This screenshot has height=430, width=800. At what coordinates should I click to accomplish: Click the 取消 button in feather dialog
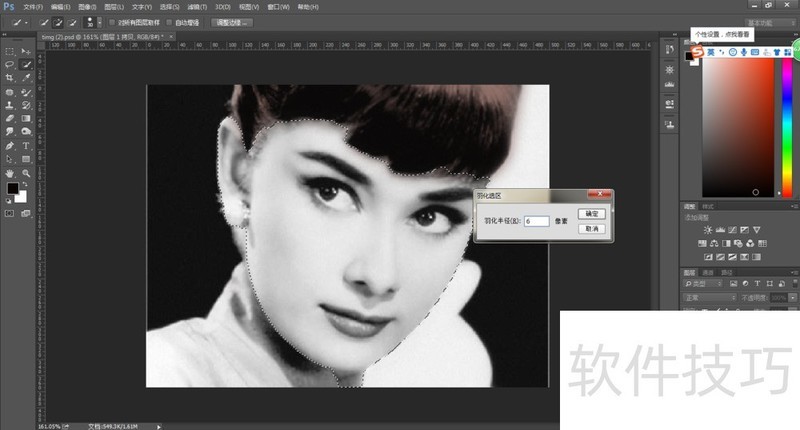click(x=591, y=229)
